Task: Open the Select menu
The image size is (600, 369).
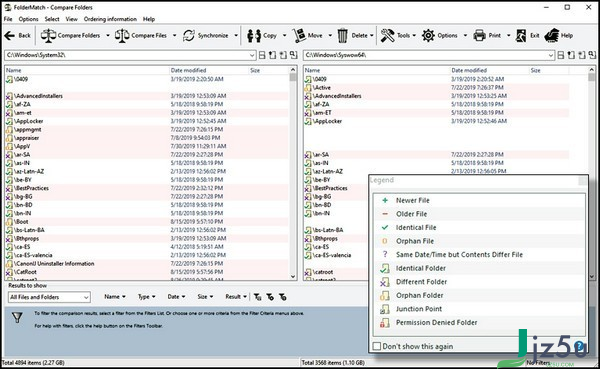Action: click(x=52, y=19)
